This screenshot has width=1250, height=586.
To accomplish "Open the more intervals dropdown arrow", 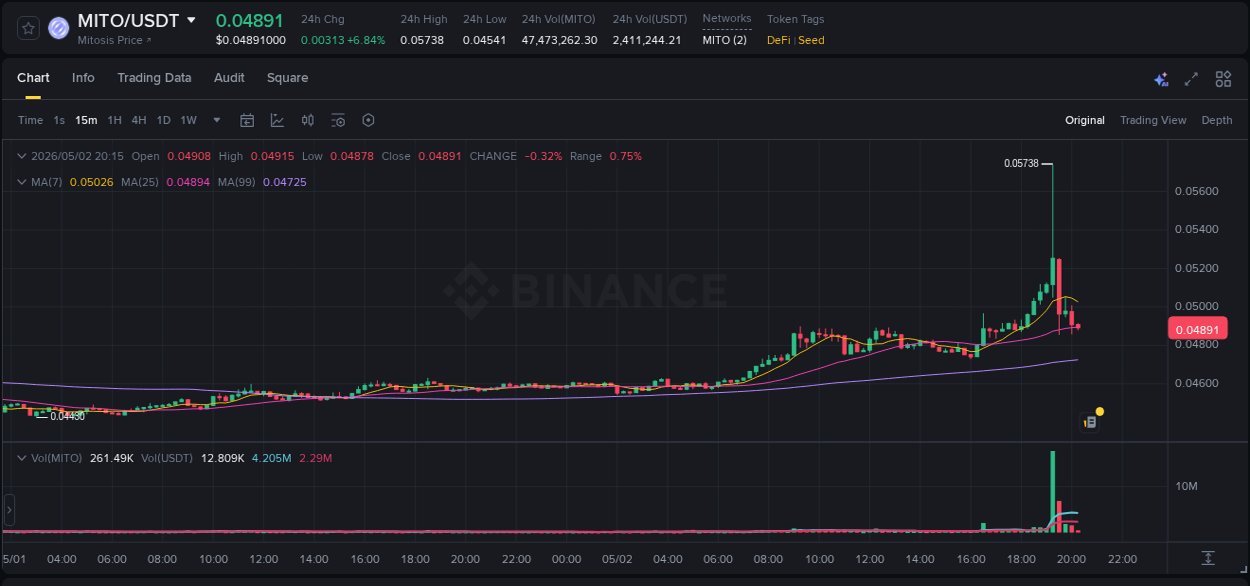I will tap(217, 120).
